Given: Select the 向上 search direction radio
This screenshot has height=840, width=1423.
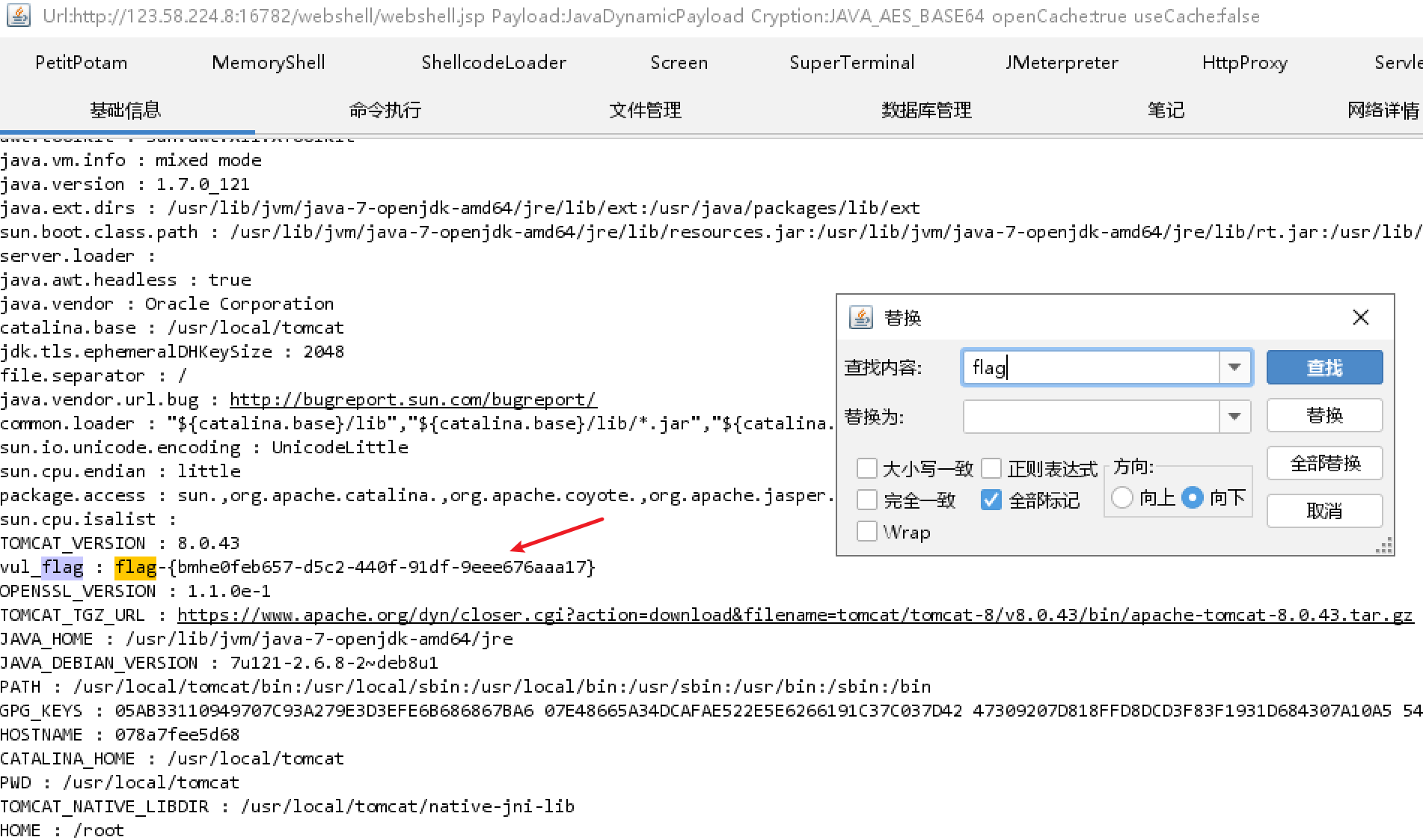Looking at the screenshot, I should 1122,497.
